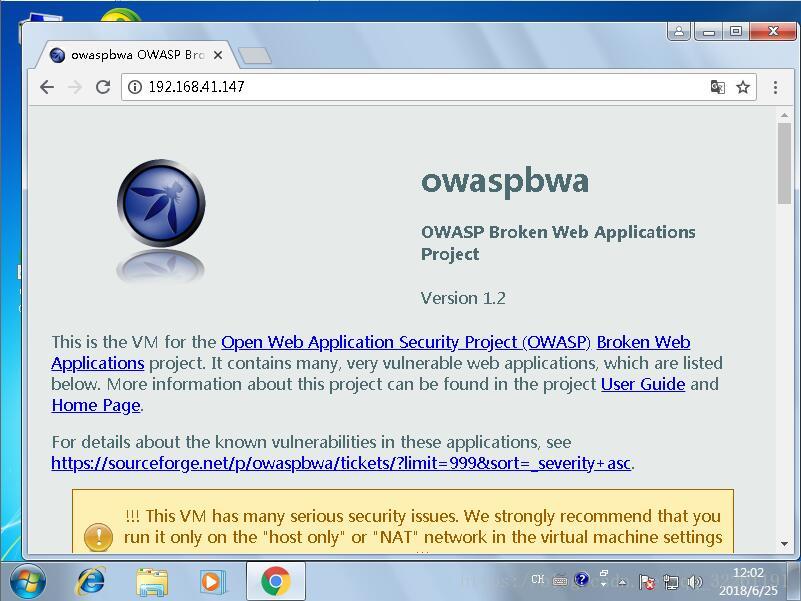Open Action Center flag icon

click(647, 582)
